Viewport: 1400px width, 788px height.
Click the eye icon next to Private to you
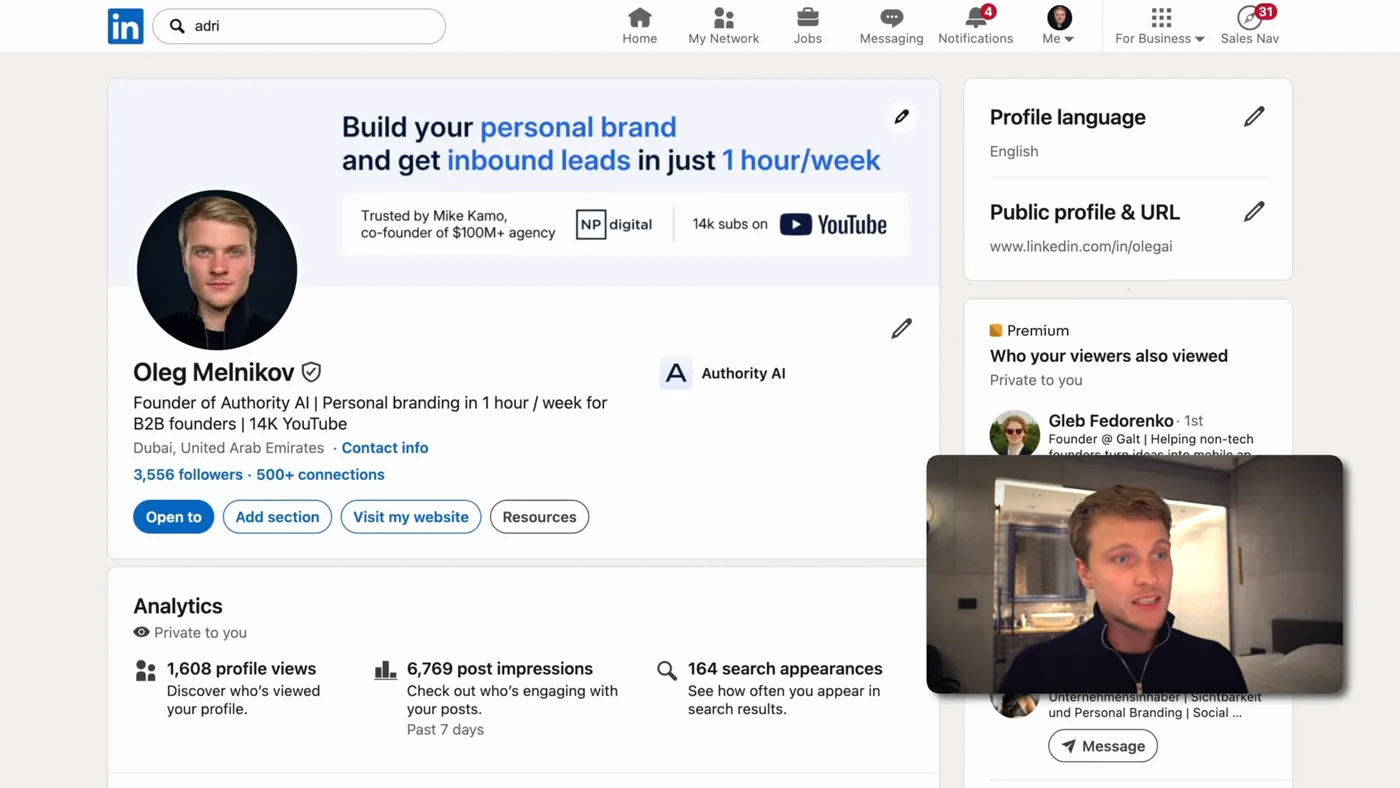click(141, 633)
